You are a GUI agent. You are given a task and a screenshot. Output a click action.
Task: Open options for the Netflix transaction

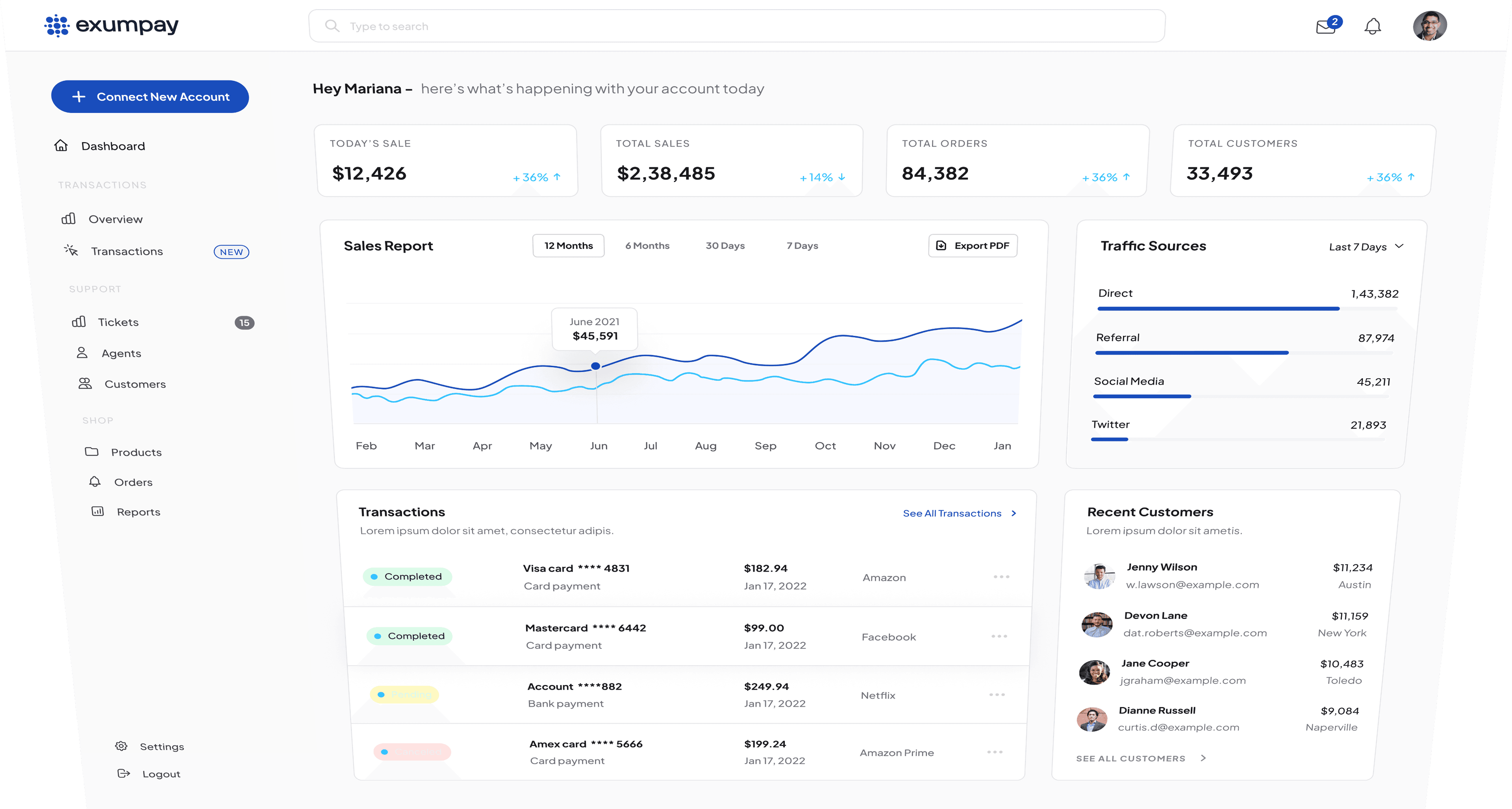tap(997, 694)
